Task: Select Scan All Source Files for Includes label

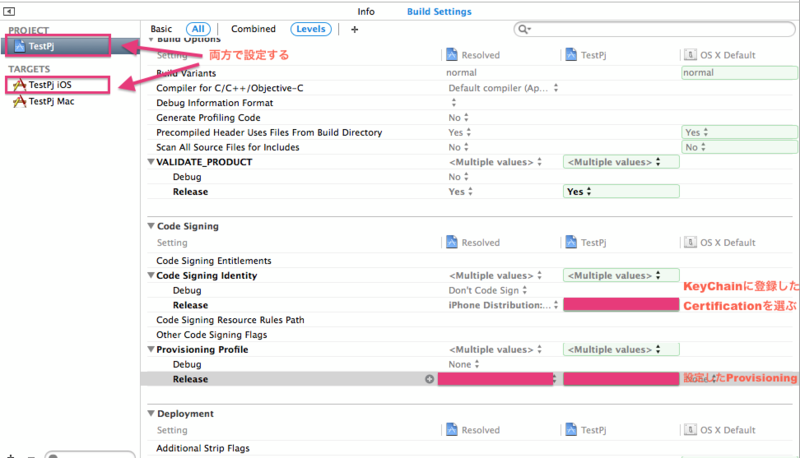Action: click(228, 147)
